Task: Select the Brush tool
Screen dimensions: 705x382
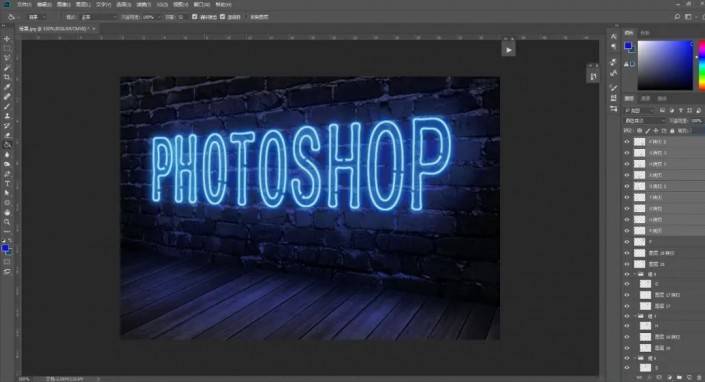Action: point(7,107)
